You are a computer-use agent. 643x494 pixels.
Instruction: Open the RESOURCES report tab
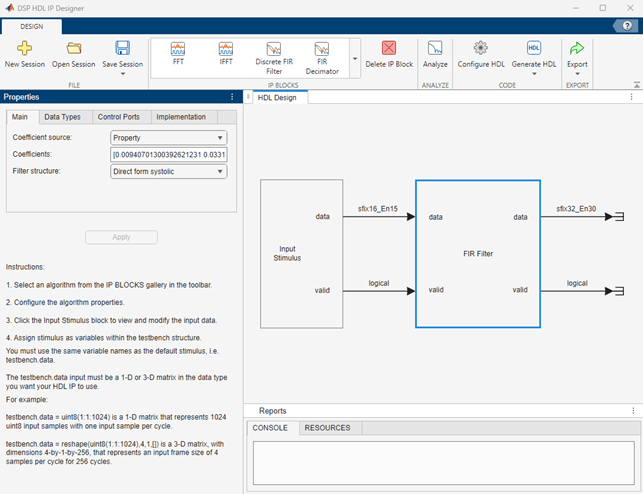(328, 428)
